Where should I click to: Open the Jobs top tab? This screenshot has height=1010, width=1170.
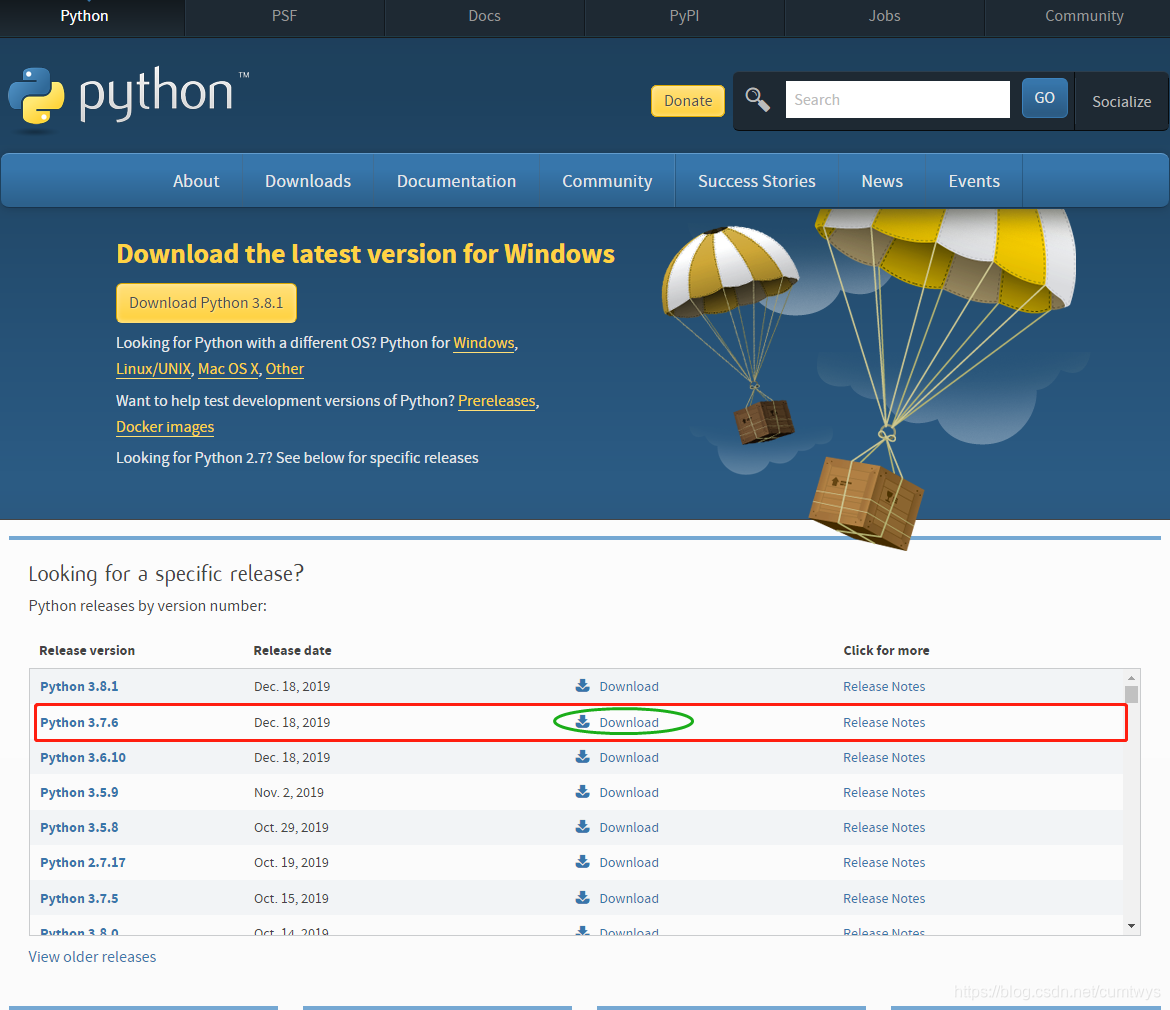coord(884,16)
